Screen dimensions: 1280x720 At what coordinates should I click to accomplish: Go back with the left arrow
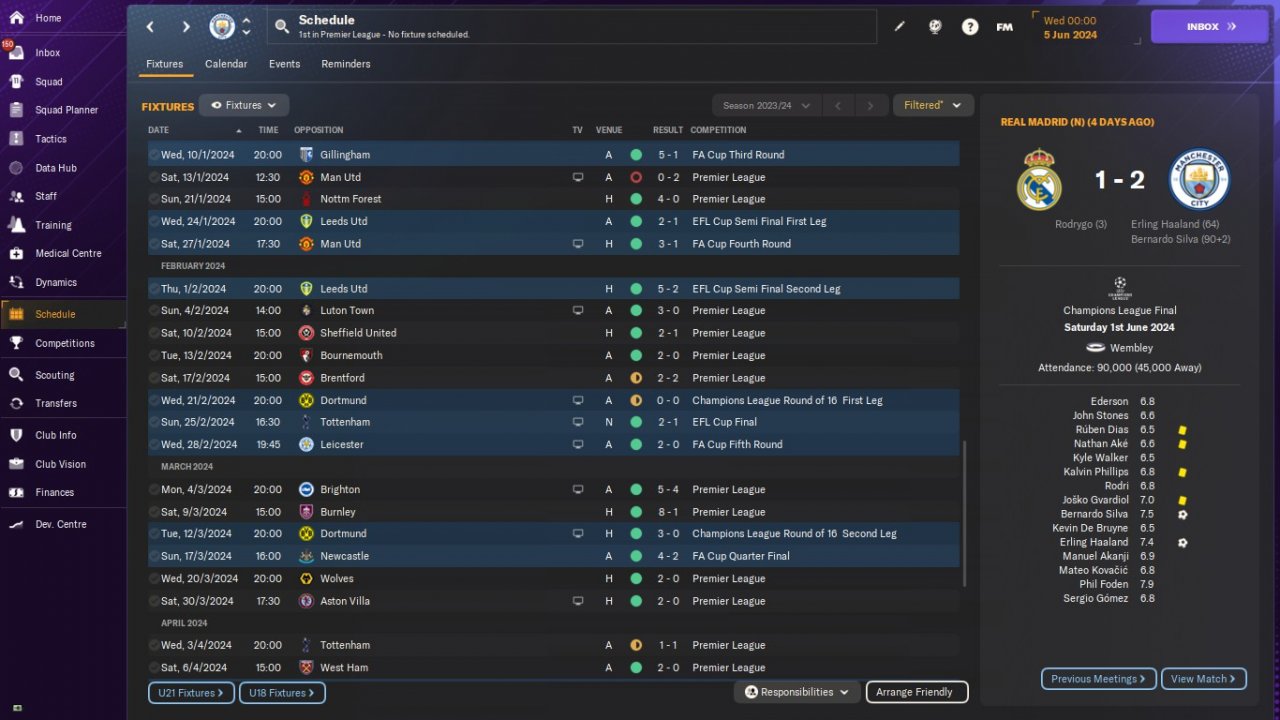coord(150,27)
